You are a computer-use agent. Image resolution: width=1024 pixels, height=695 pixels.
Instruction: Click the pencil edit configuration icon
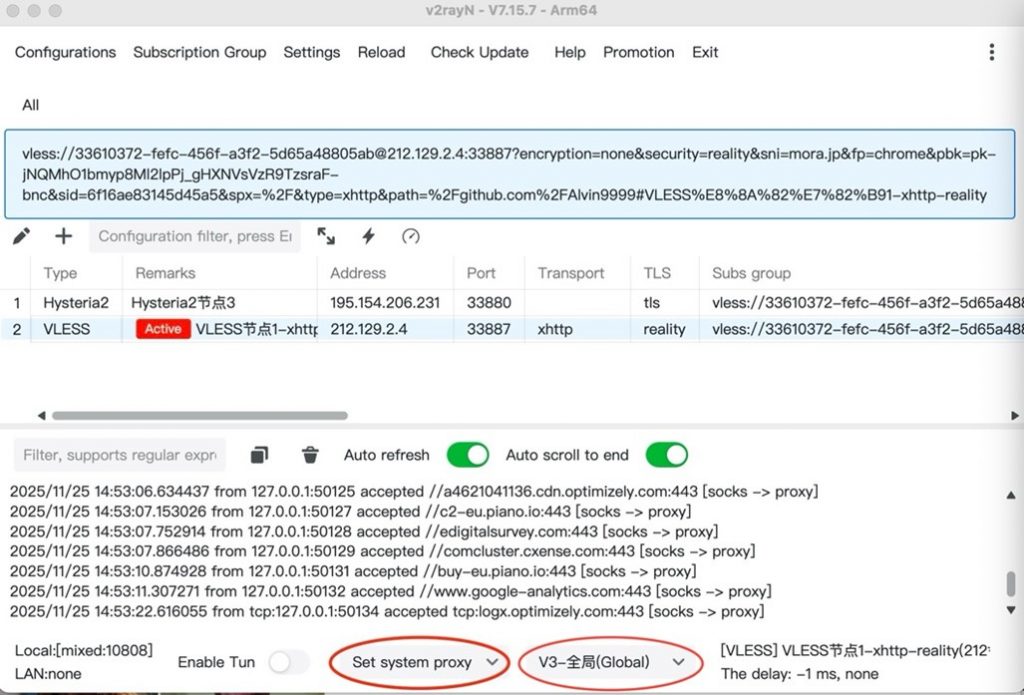pos(22,236)
